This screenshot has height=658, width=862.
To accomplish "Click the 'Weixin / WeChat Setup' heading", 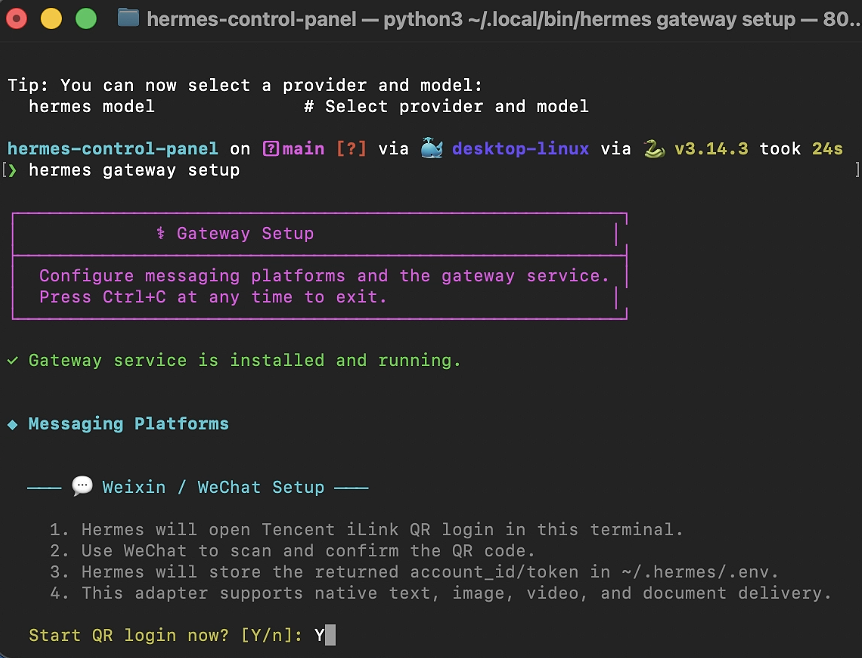I will pos(213,487).
